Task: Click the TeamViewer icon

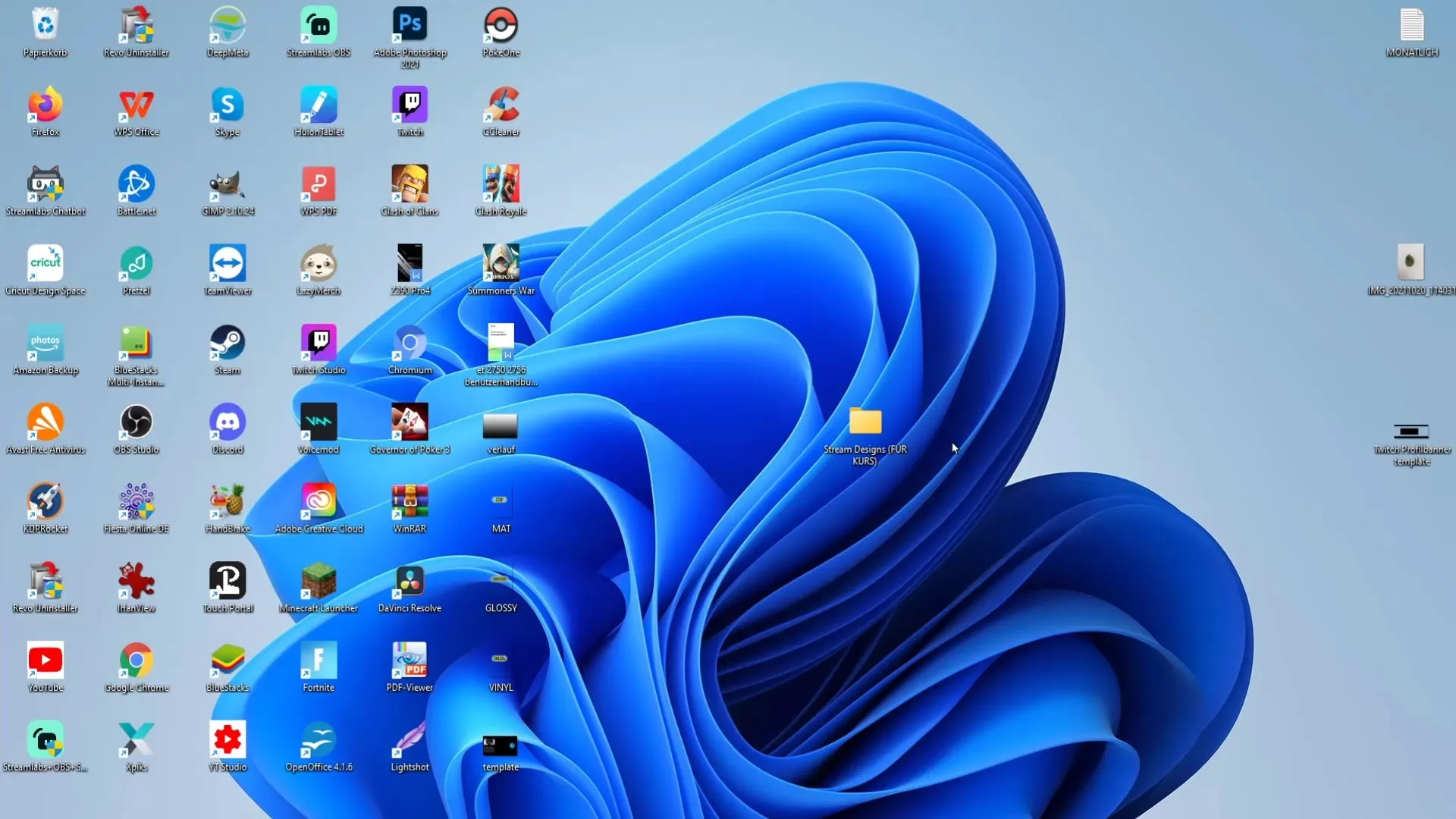Action: (227, 263)
